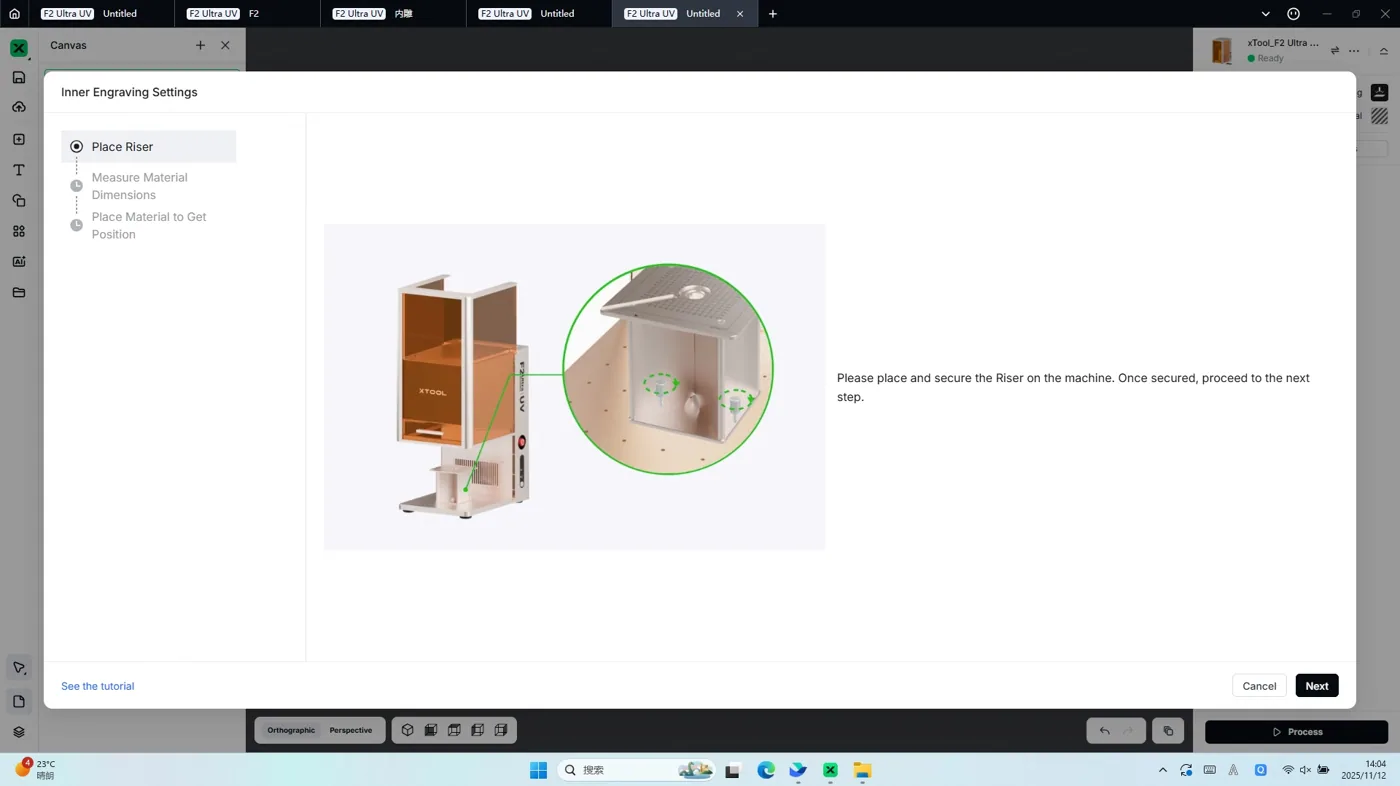Select the Shapes tool icon
Image resolution: width=1400 pixels, height=786 pixels.
pos(19,201)
